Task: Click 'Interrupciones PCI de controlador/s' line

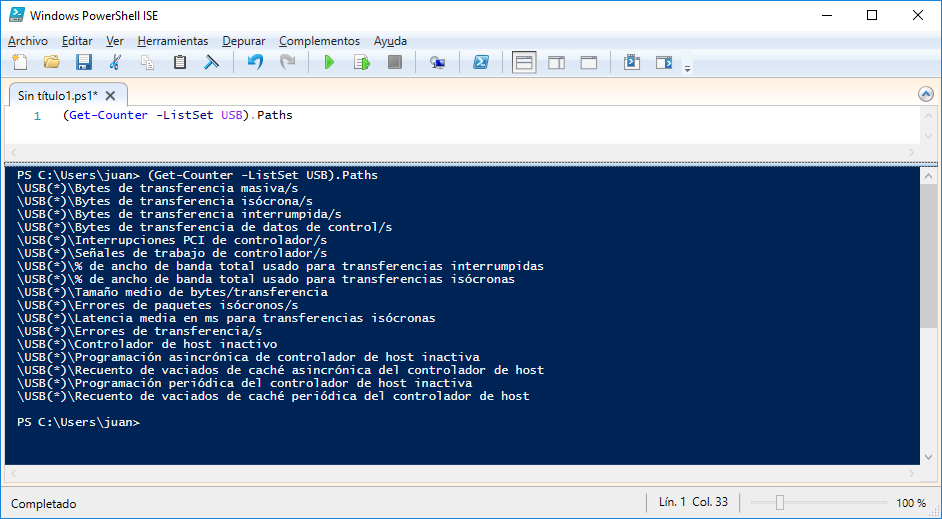Action: [172, 240]
